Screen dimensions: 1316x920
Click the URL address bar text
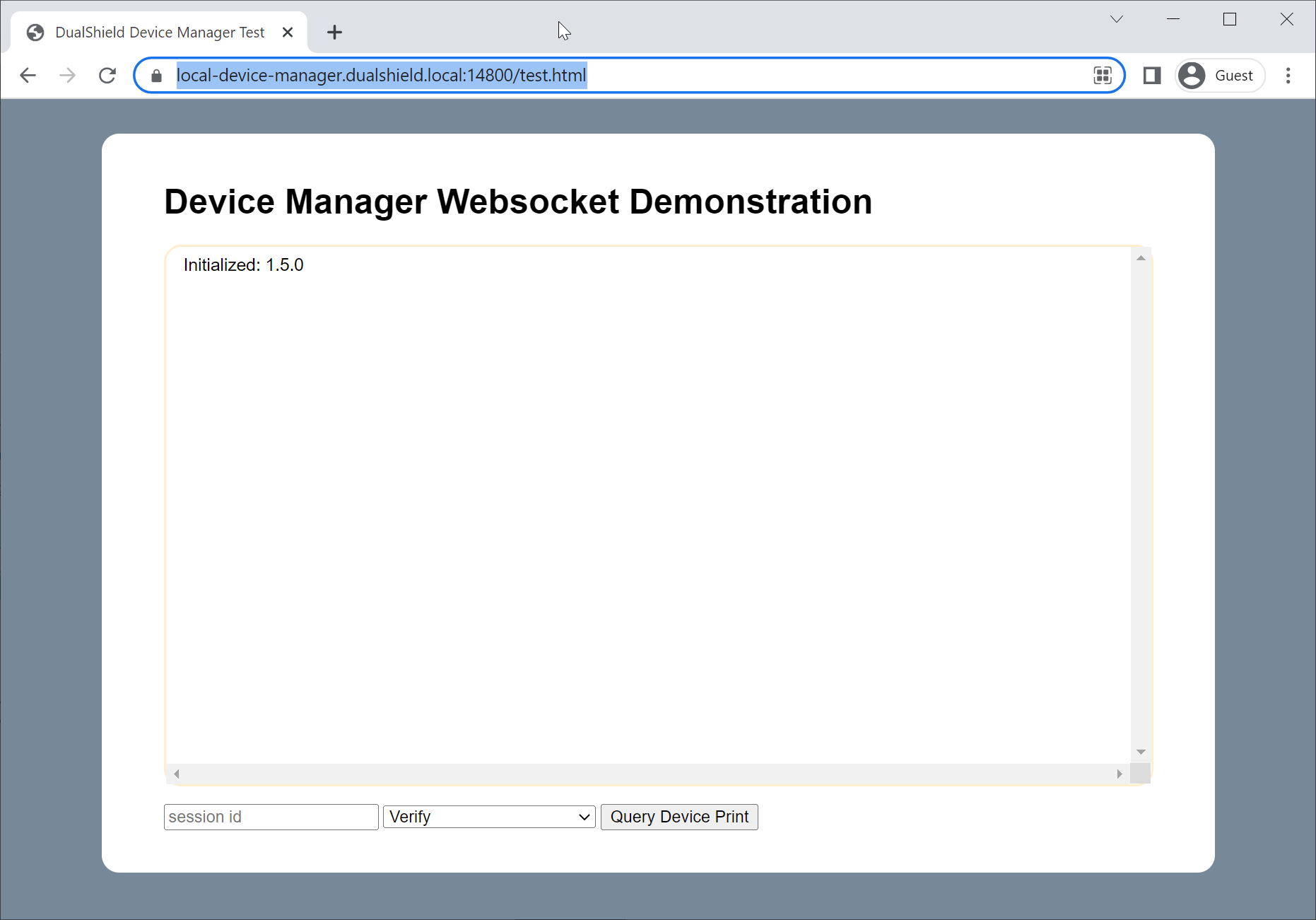tap(382, 76)
